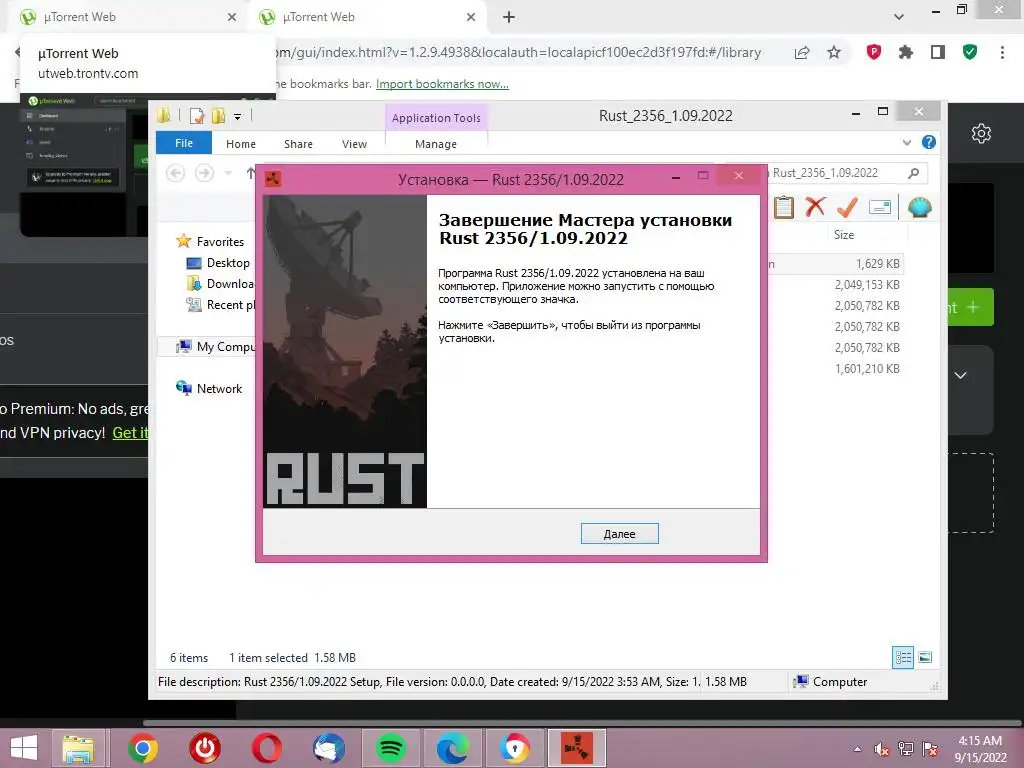Expand the Explorer ribbon with the chevron
The height and width of the screenshot is (768, 1024).
pyautogui.click(x=906, y=142)
